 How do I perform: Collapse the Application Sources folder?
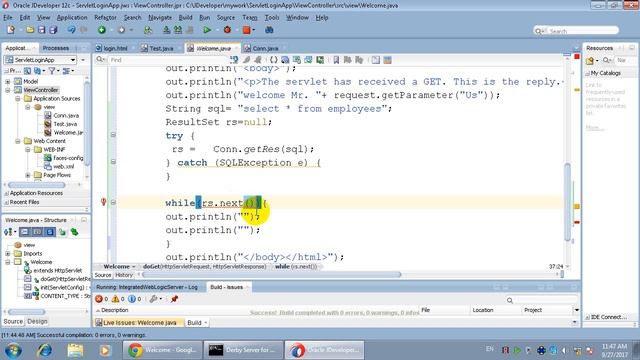pyautogui.click(x=18, y=98)
